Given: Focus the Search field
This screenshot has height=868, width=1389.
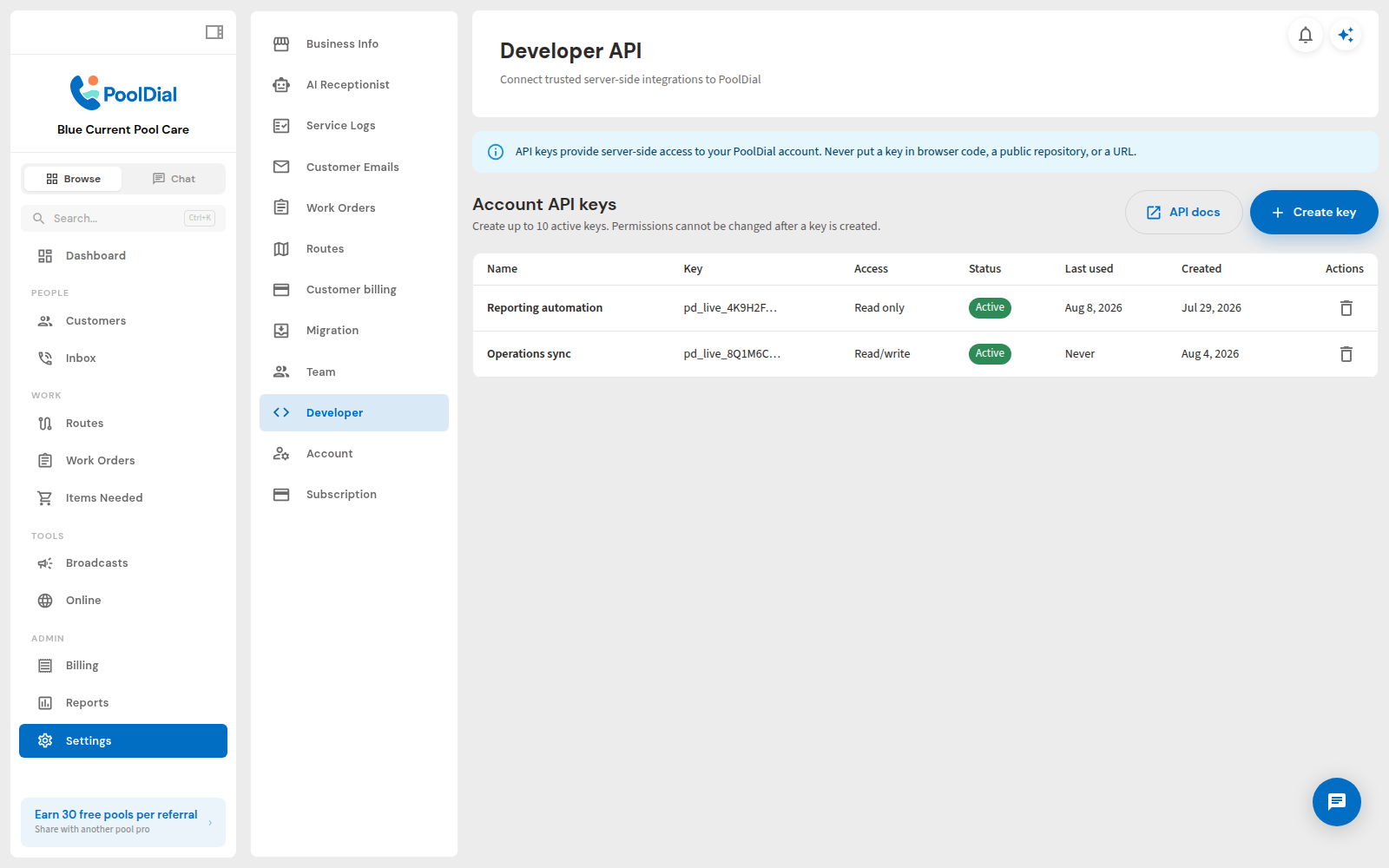Looking at the screenshot, I should tap(123, 219).
